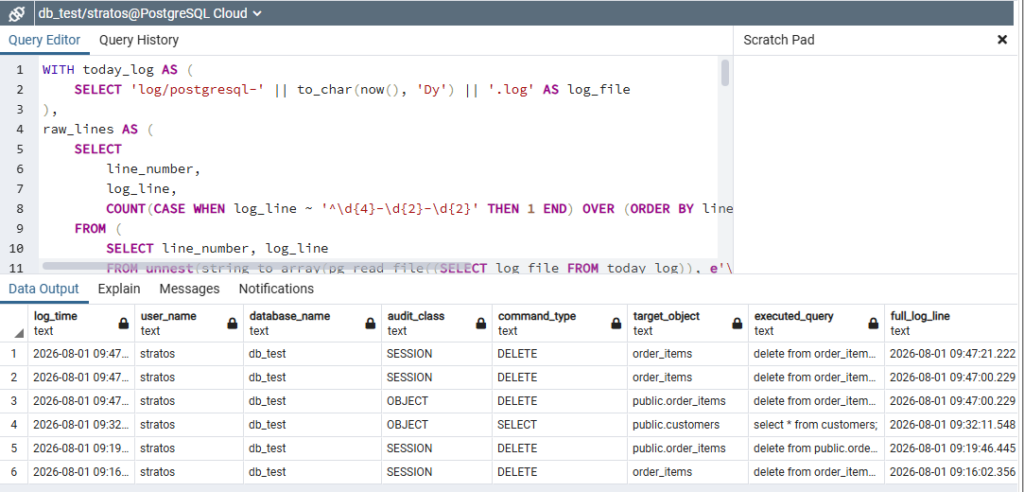Click the connection status plug icon
This screenshot has width=1024, height=492.
click(x=17, y=13)
